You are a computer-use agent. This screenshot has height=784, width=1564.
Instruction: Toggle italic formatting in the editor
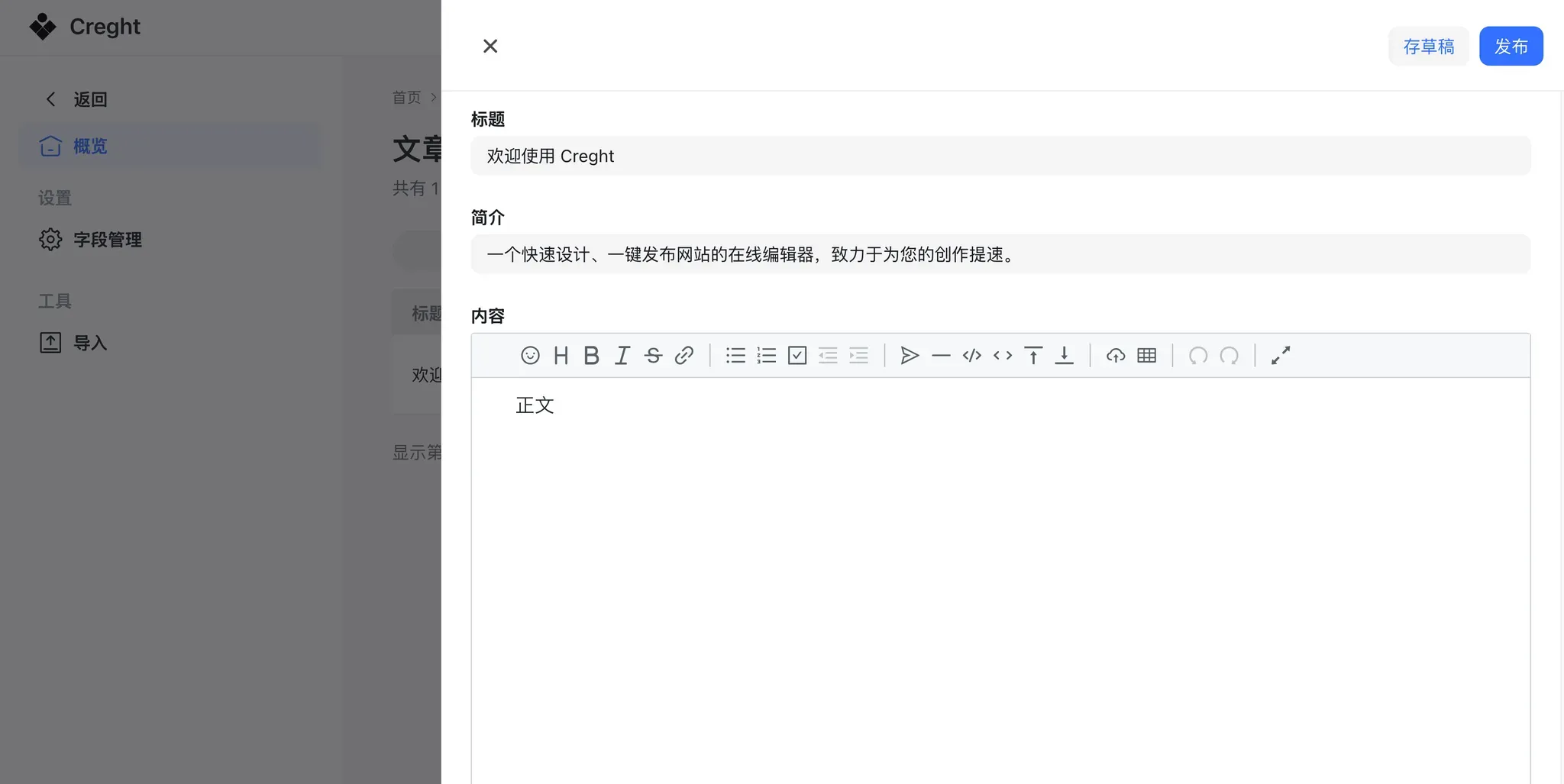[x=622, y=355]
